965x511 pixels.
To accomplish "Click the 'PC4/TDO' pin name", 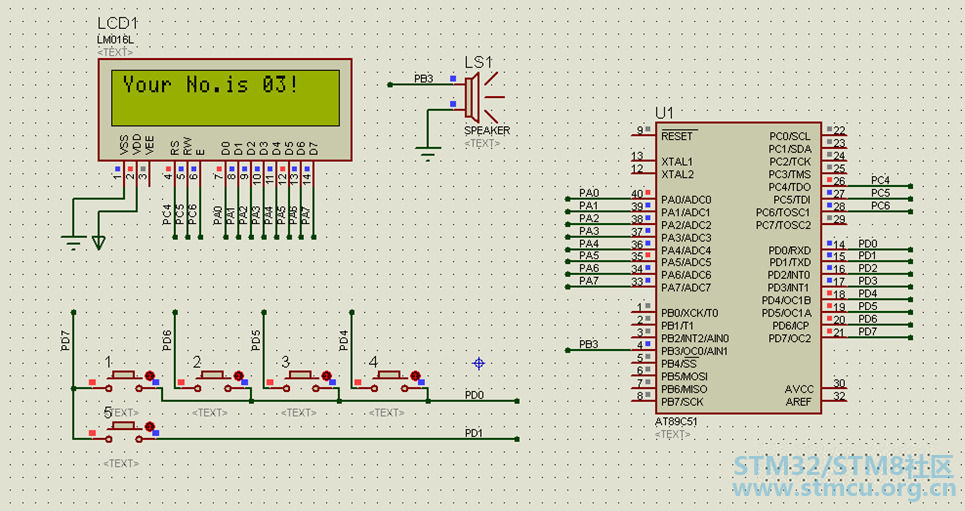I will 790,187.
